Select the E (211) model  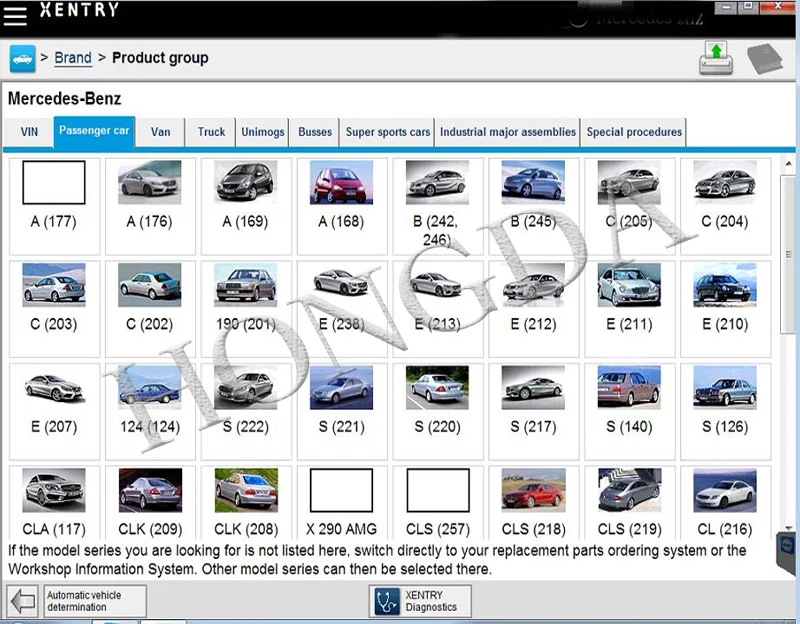coord(630,309)
